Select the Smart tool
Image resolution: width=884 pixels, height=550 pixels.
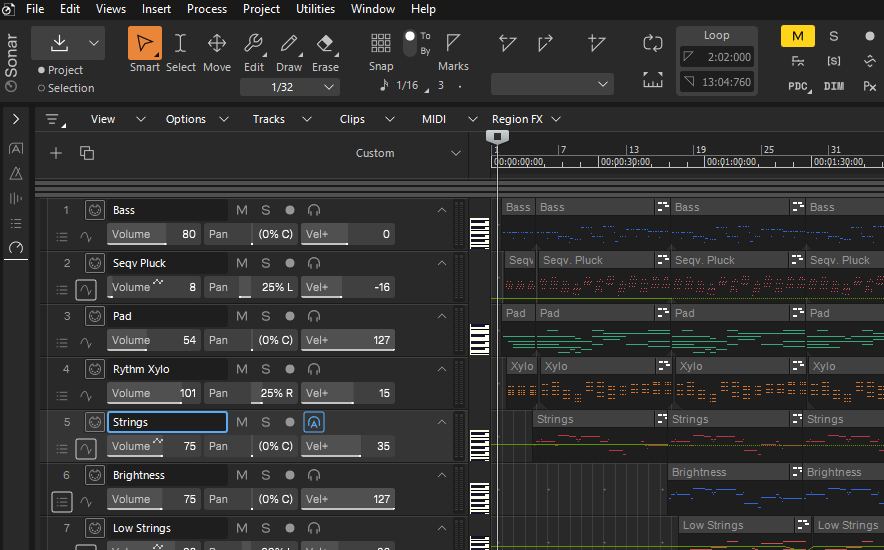[144, 44]
